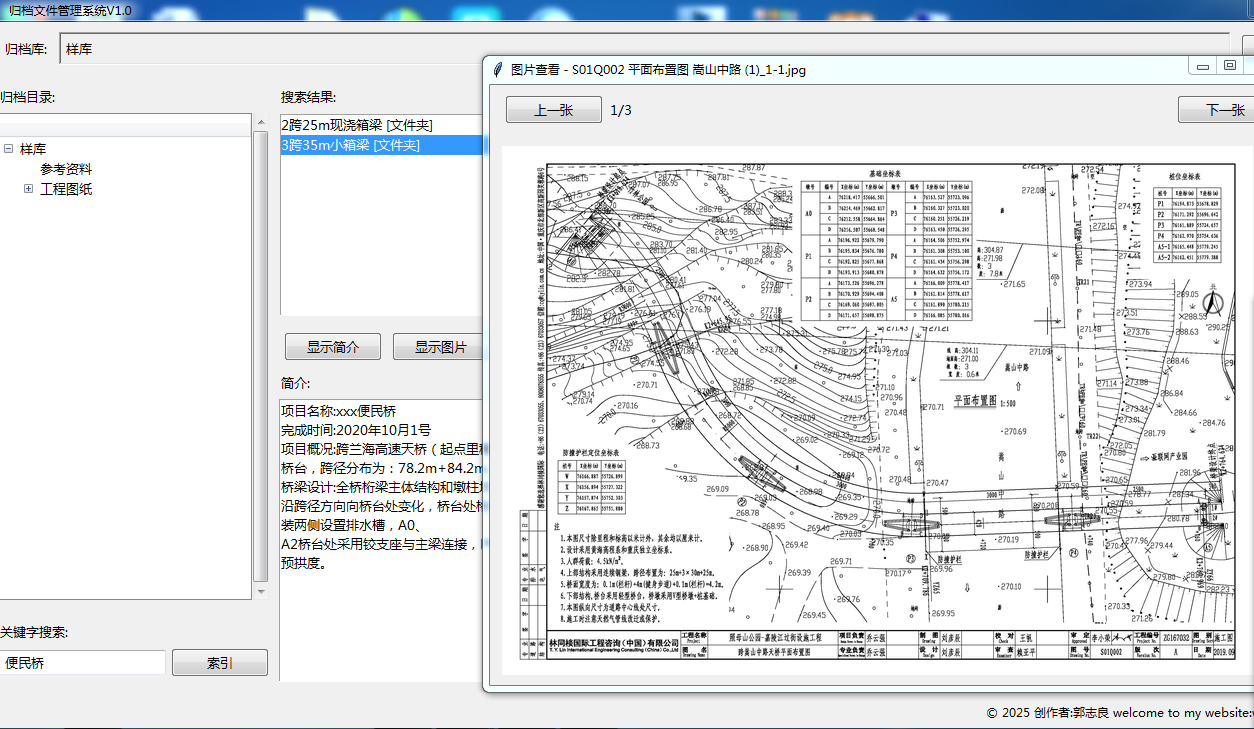Go to previous image with 上一张

[553, 110]
